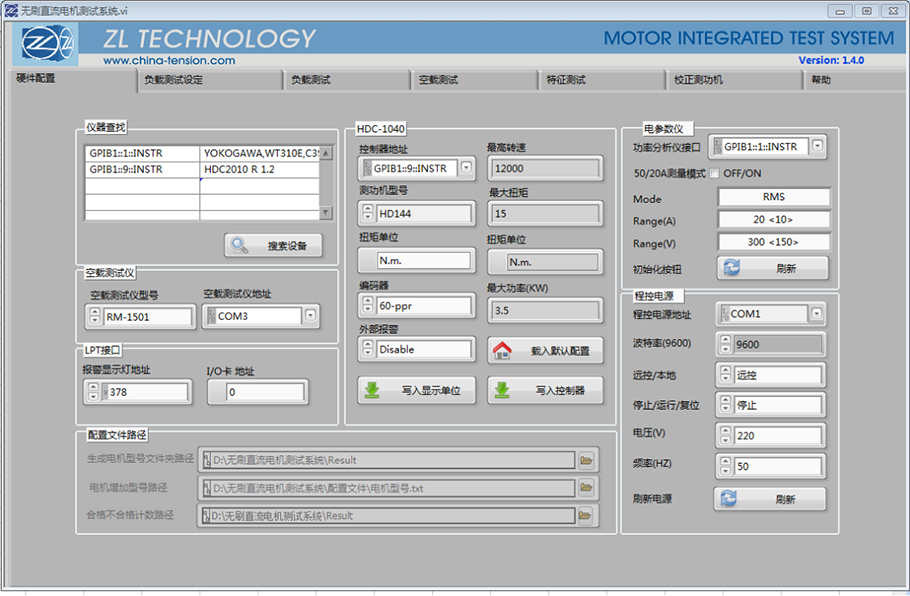This screenshot has width=910, height=596.
Task: Expand the 程控电源地址 COM1 dropdown
Action: tap(818, 314)
